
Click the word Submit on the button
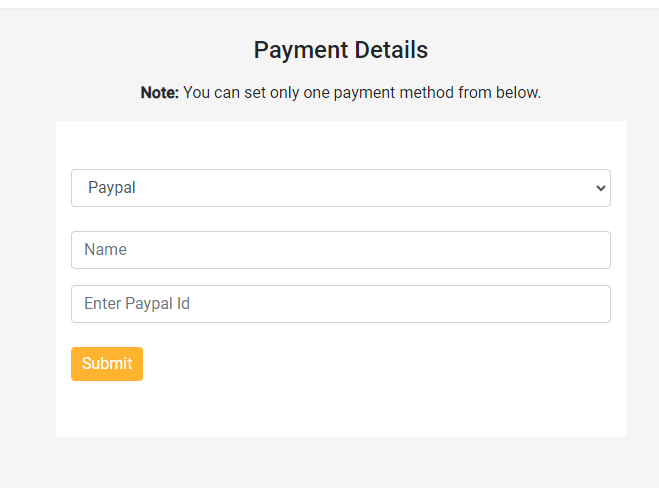pos(107,364)
